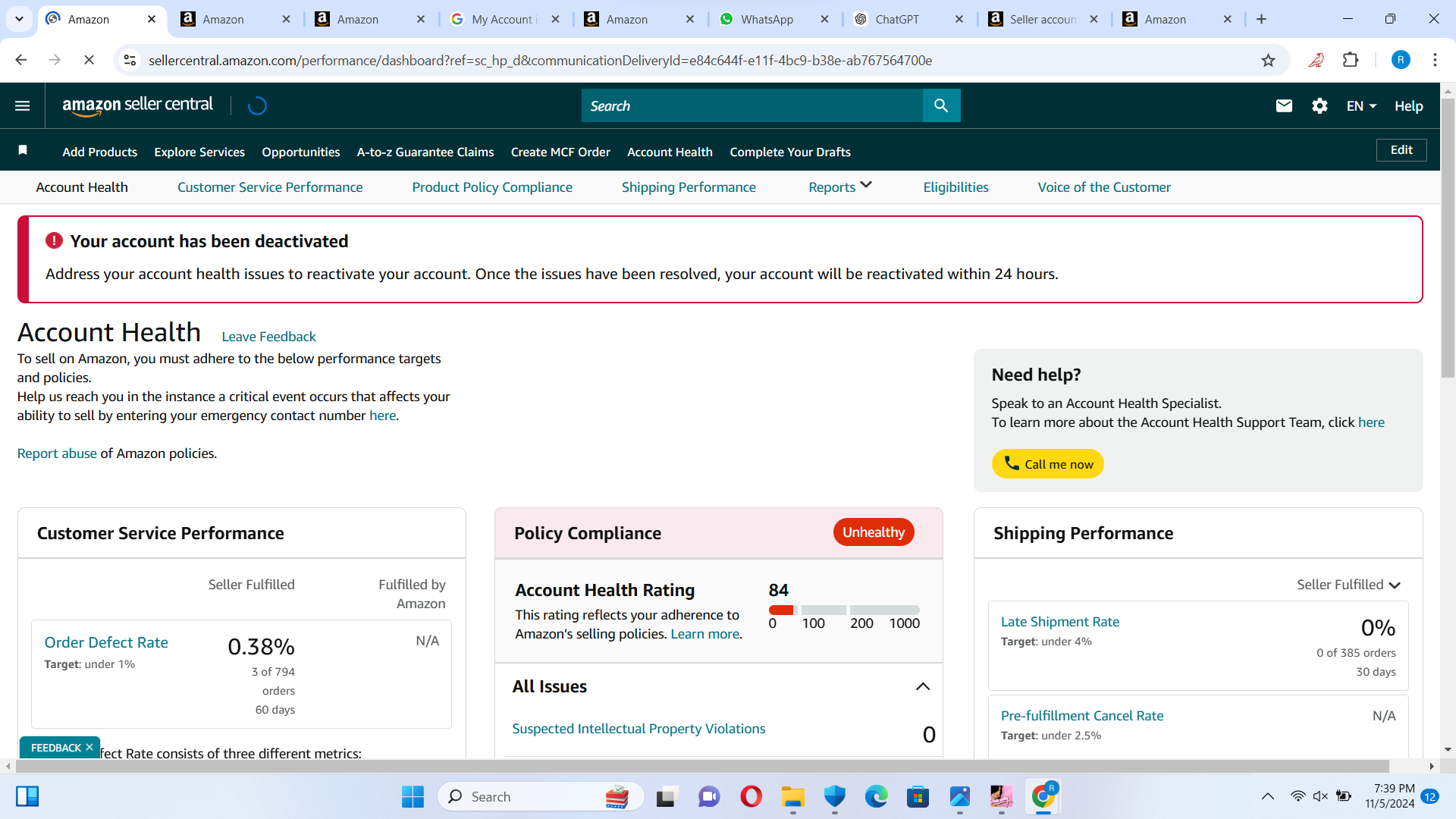This screenshot has height=819, width=1456.
Task: Open the Wi-Fi network tray icon
Action: click(1298, 796)
